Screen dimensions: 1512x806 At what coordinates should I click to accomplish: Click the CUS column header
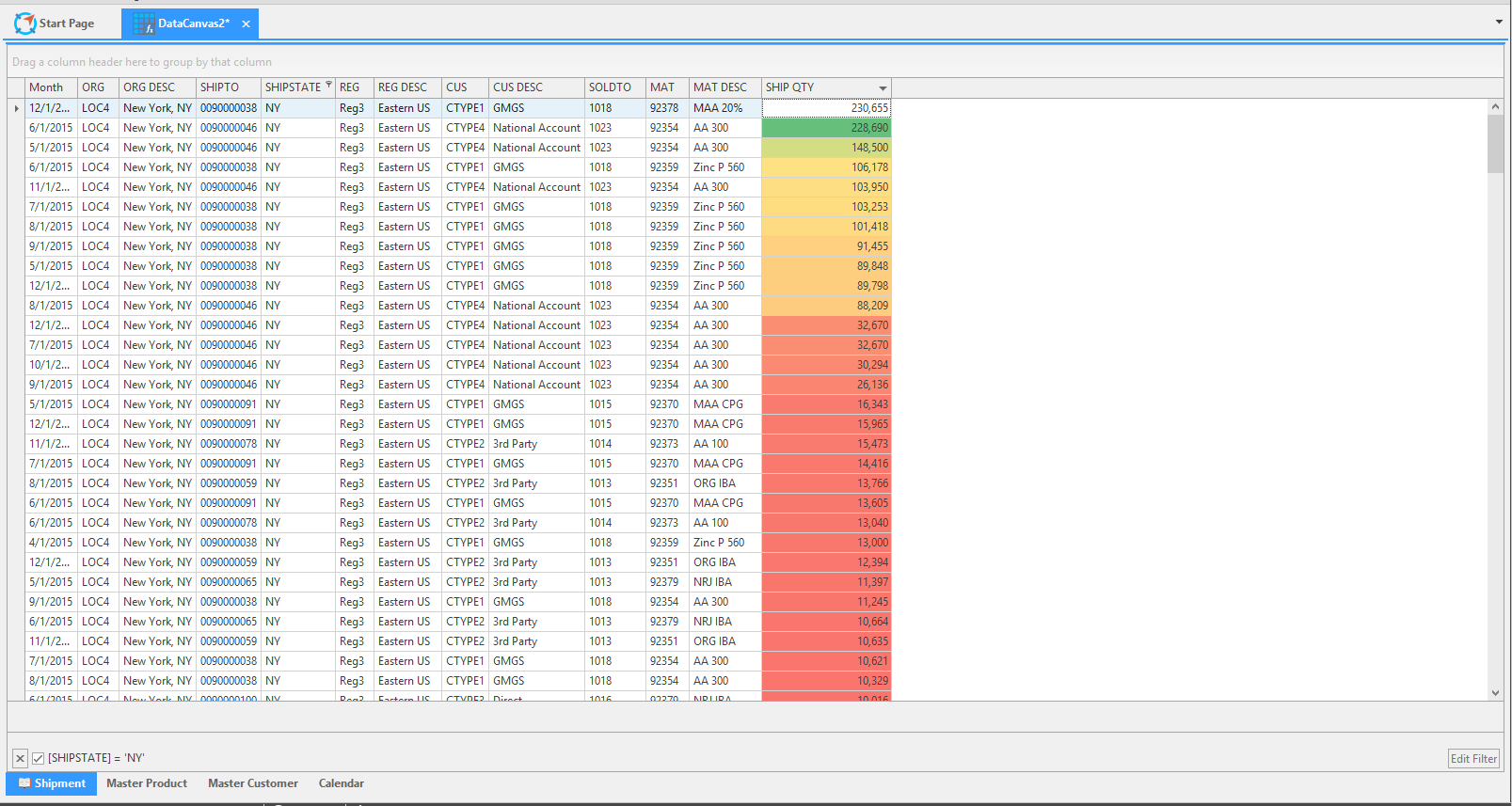[465, 87]
